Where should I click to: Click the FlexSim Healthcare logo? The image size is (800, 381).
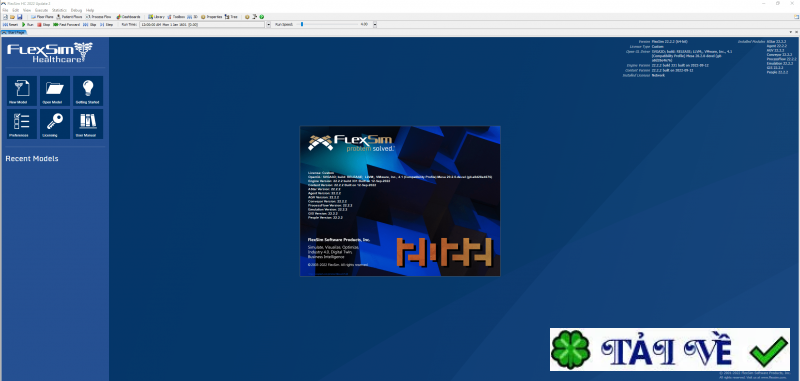coord(50,53)
